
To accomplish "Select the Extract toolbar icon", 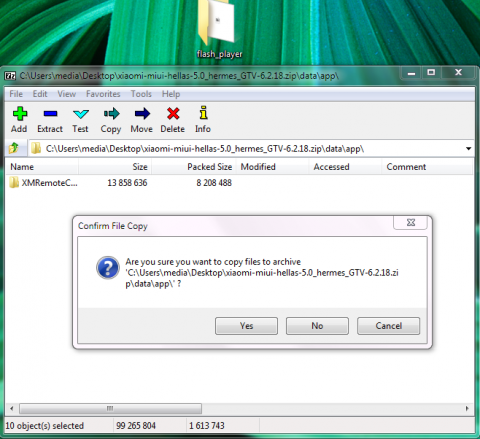I will click(x=50, y=114).
